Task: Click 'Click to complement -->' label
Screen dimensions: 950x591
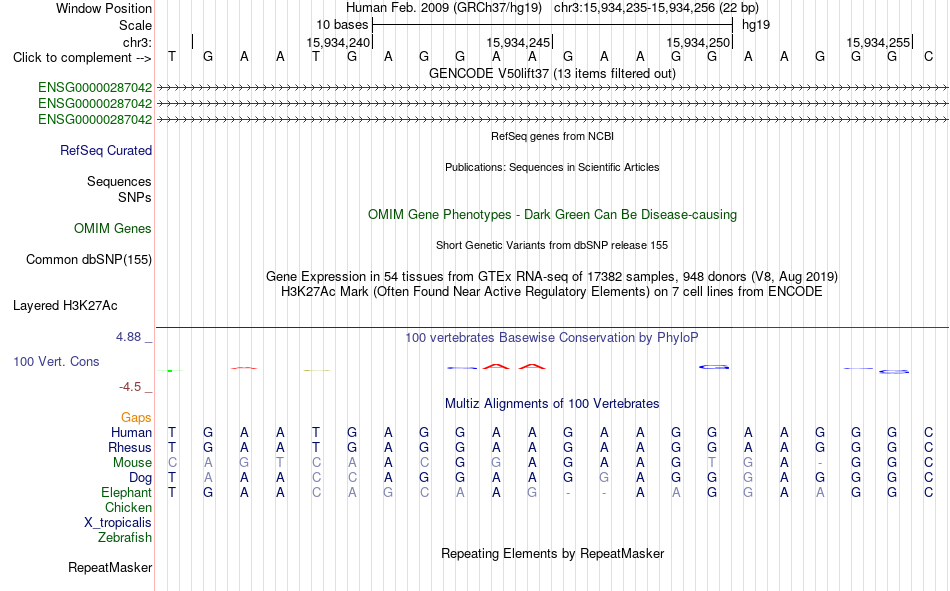Action: click(82, 58)
